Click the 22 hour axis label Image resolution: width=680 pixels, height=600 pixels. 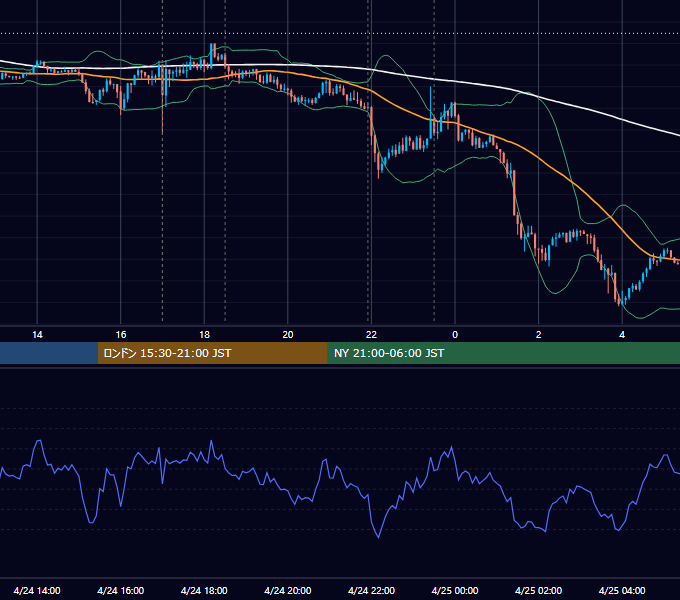click(371, 335)
